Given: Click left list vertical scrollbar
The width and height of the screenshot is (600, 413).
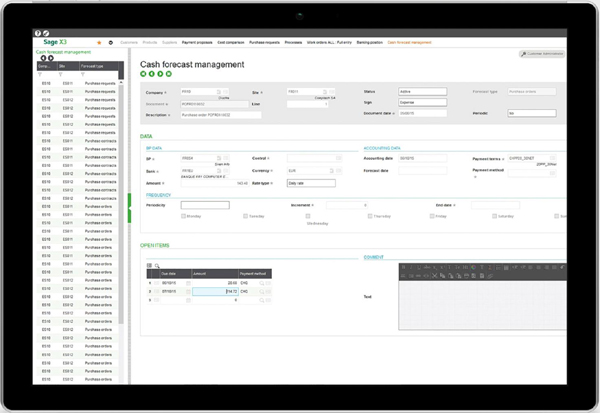Looking at the screenshot, I should [121, 204].
